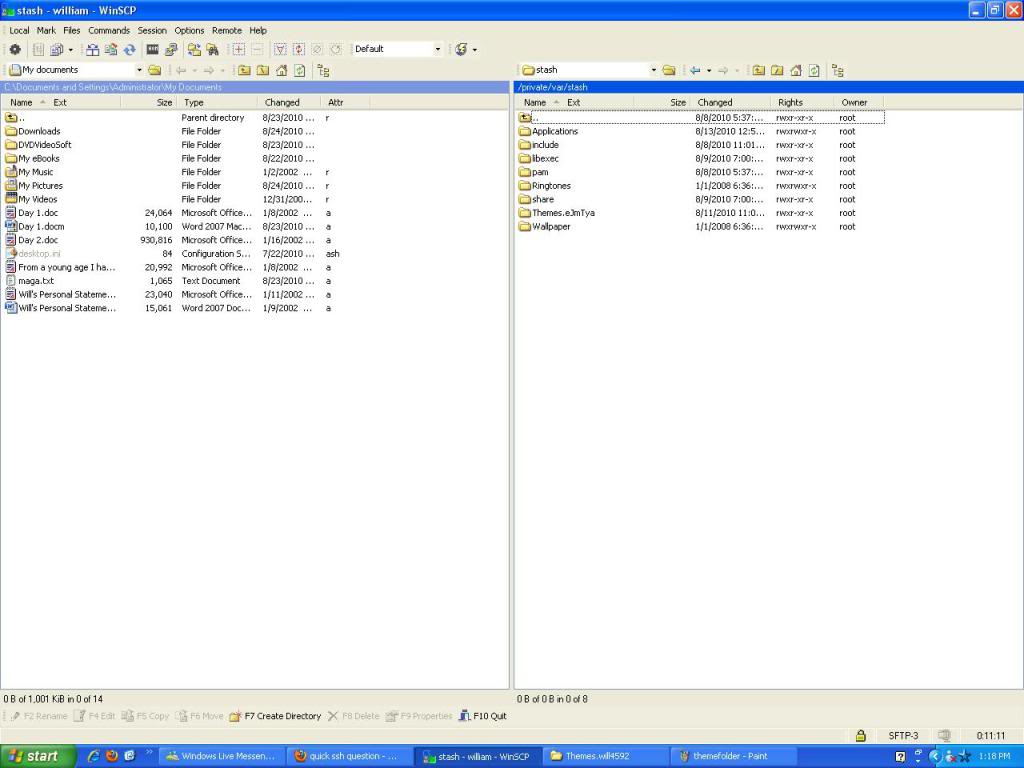The image size is (1024, 768).
Task: Go to local home directory icon
Action: coord(281,70)
